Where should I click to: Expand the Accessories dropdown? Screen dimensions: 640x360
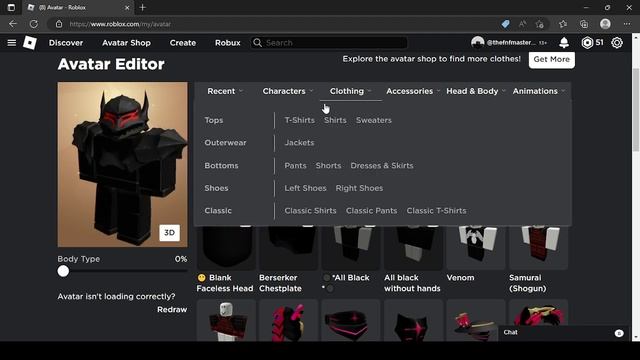point(413,91)
